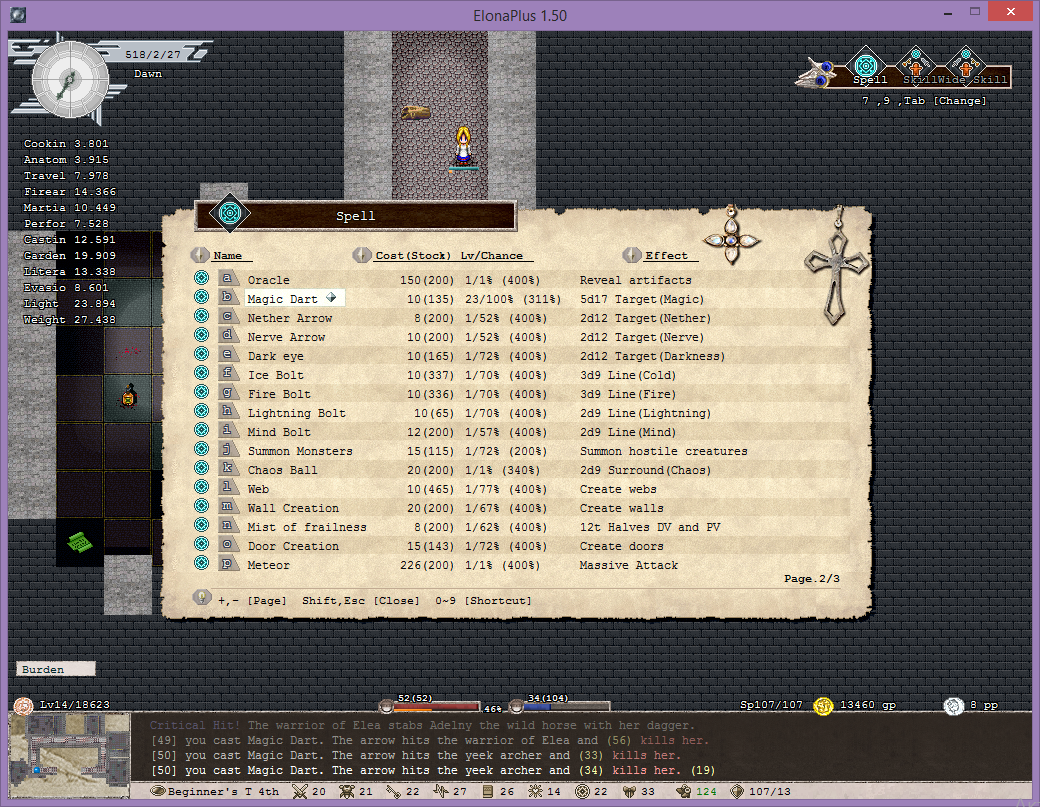Click the 'h' key icon for Lightning Bolt

tap(228, 411)
